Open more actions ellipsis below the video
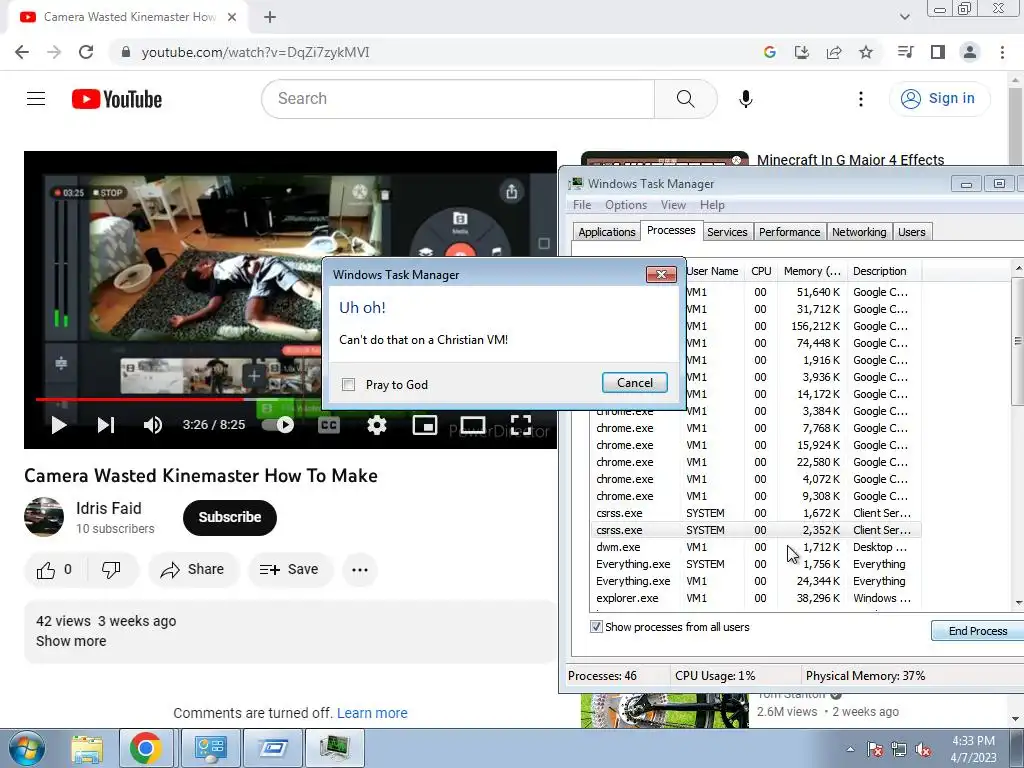Image resolution: width=1024 pixels, height=768 pixels. [x=360, y=569]
